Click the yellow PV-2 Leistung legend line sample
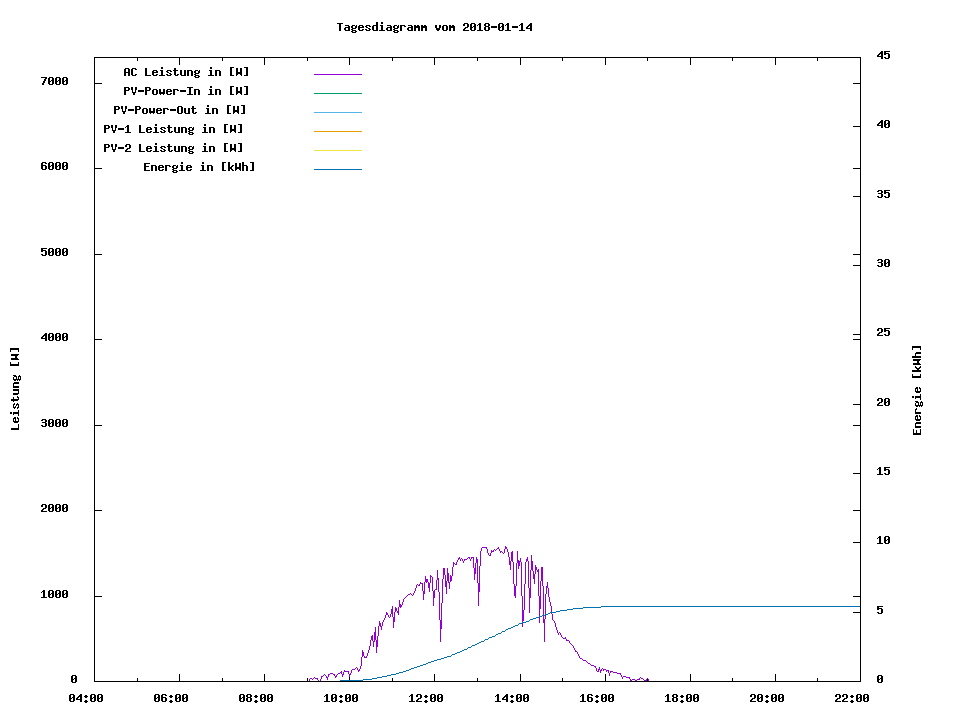 point(337,150)
